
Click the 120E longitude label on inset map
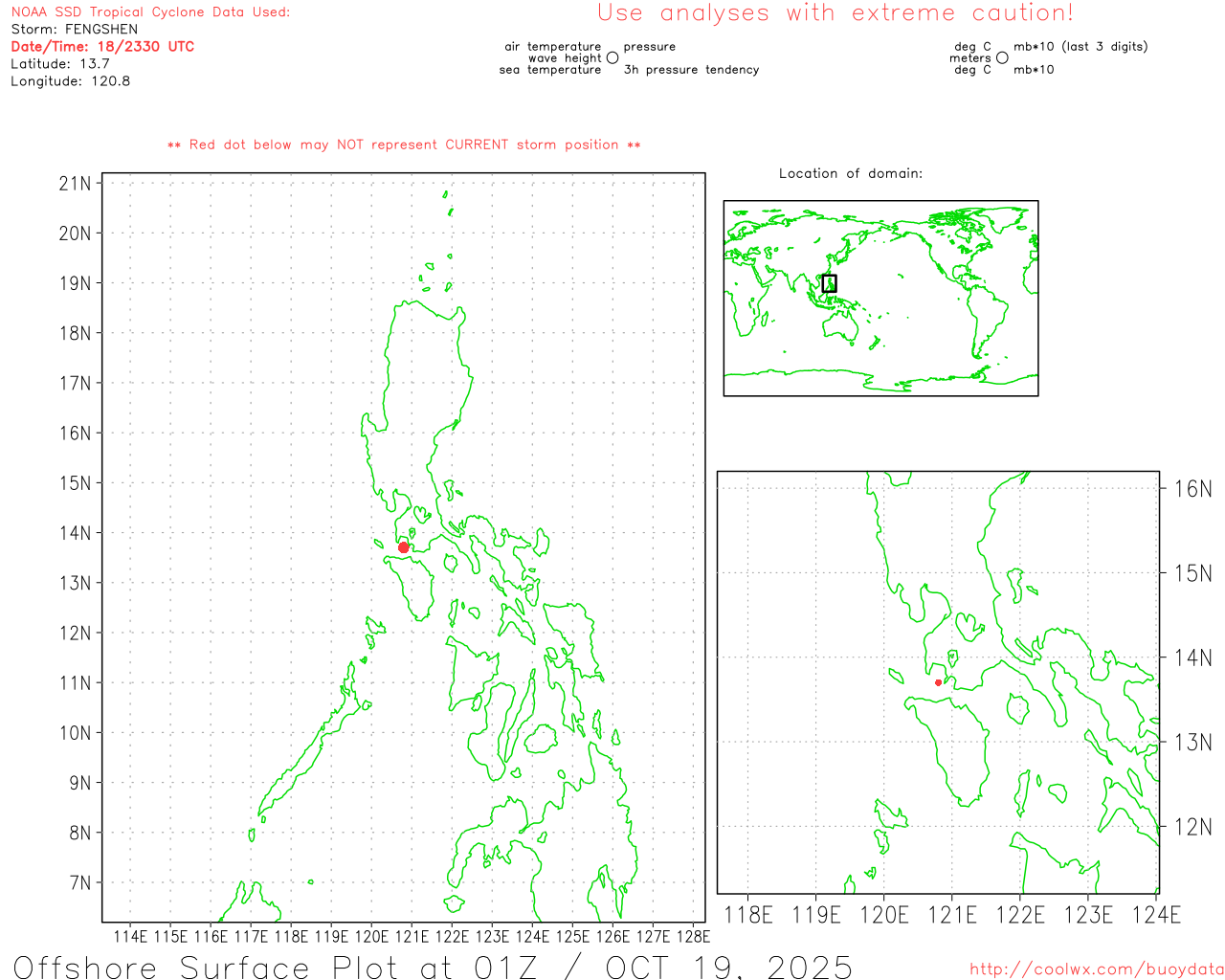tap(884, 915)
